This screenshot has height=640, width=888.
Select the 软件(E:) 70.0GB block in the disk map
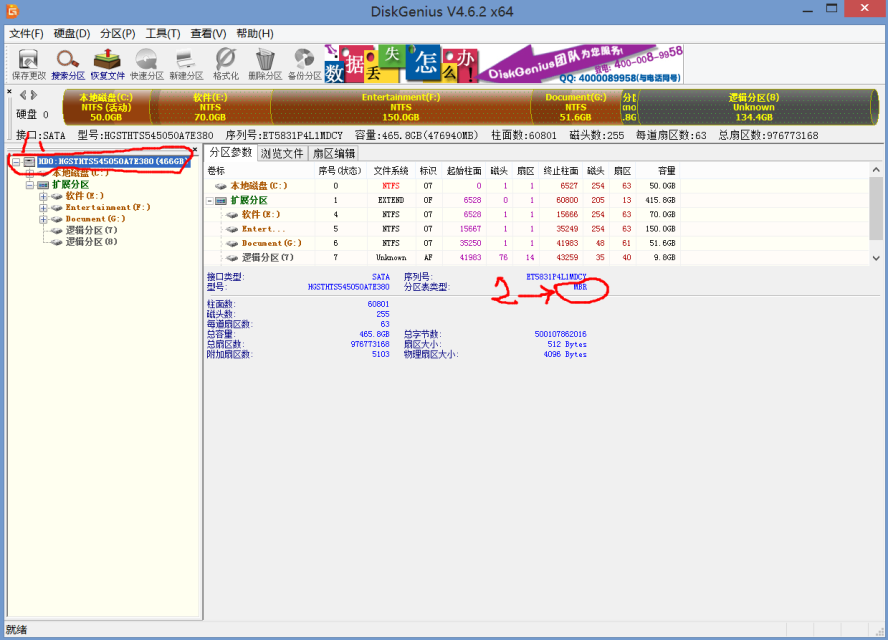[210, 107]
